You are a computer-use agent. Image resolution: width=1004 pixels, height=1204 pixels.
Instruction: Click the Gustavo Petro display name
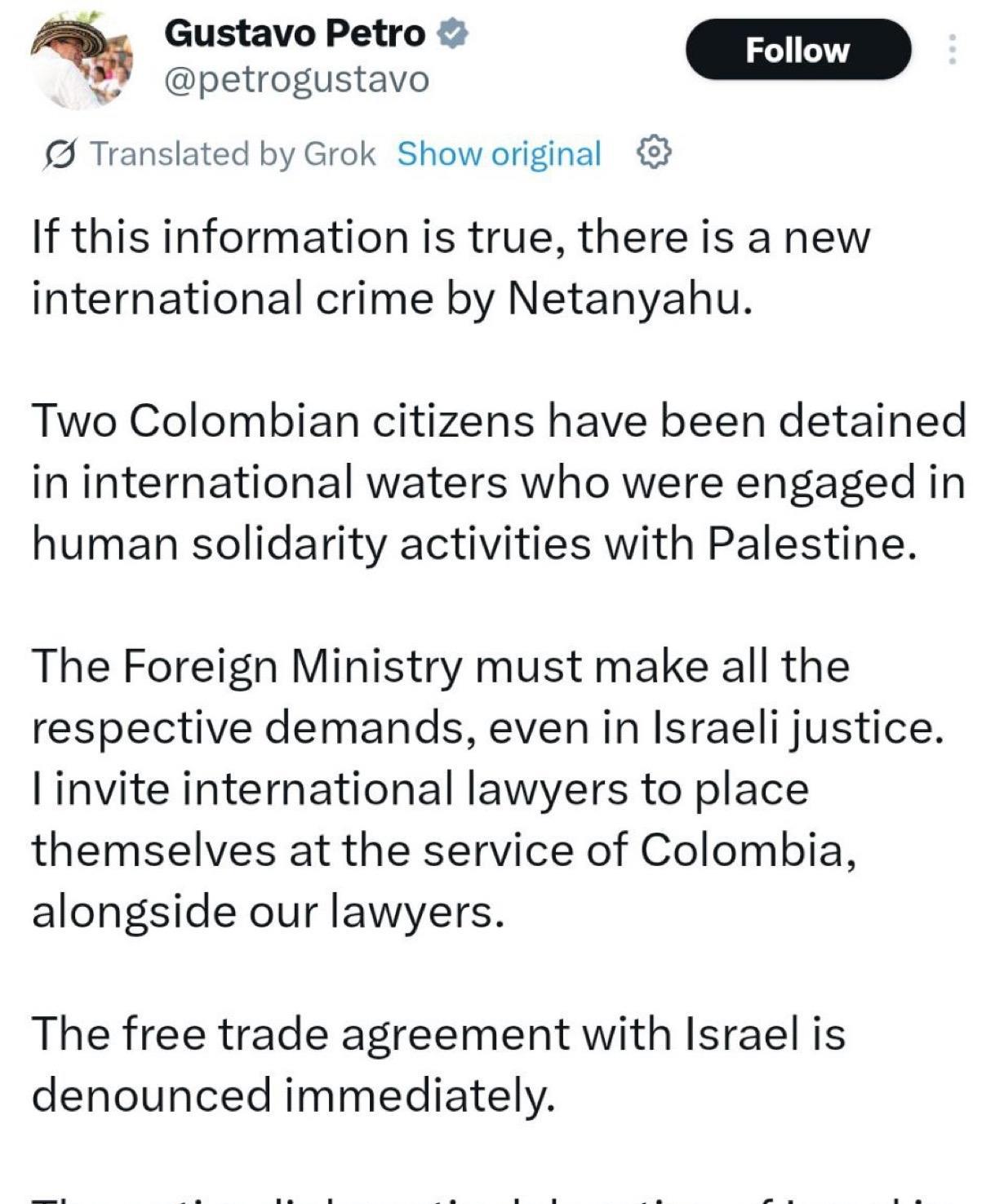[x=294, y=34]
